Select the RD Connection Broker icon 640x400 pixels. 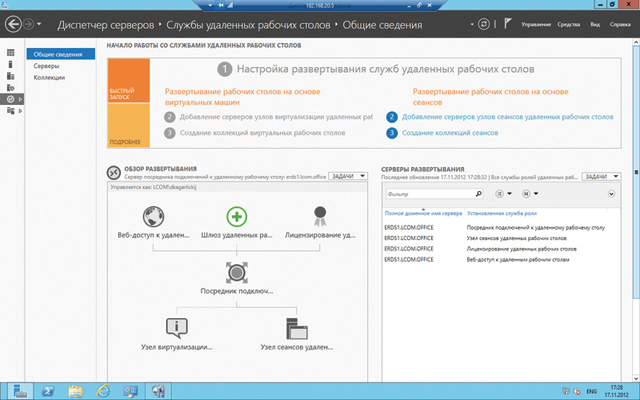[236, 272]
